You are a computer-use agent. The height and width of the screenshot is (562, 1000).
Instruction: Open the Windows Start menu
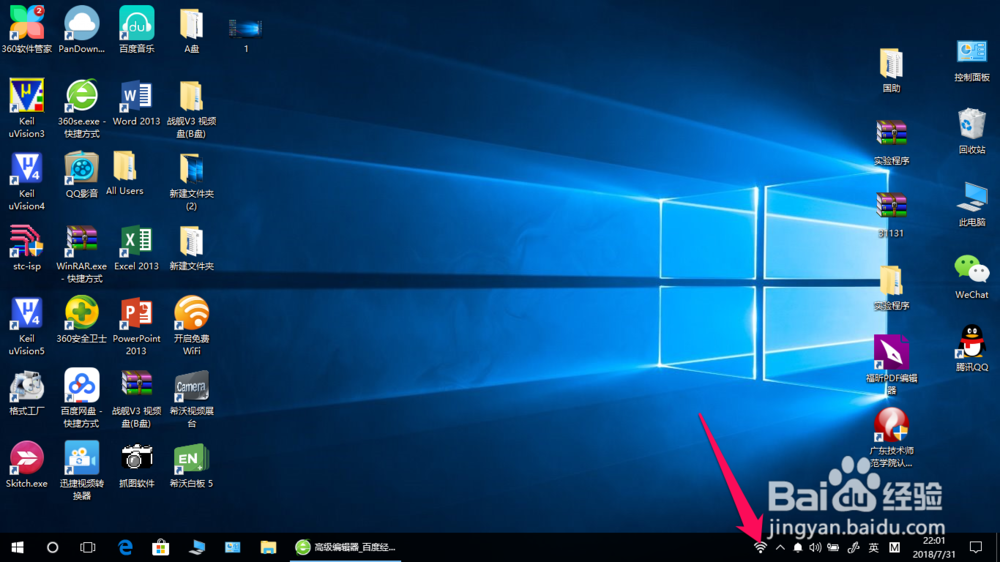coord(17,547)
